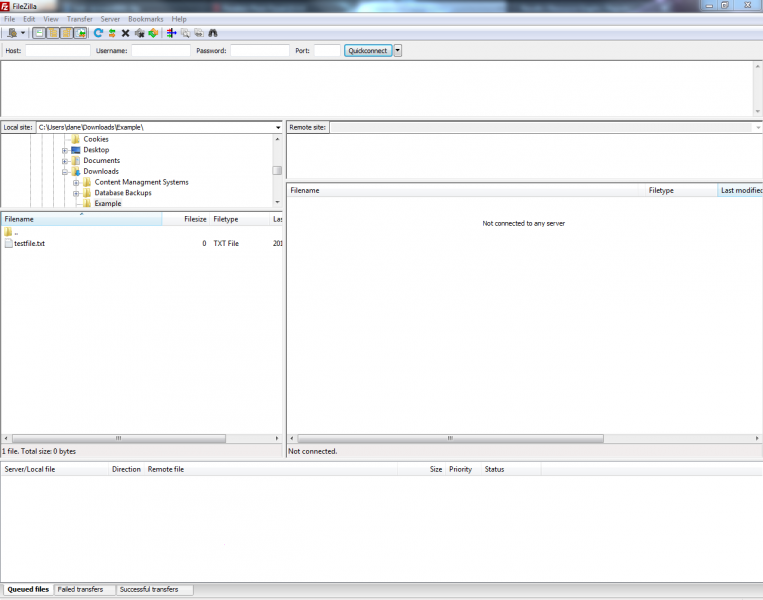
Task: Select Example folder in tree
Action: (108, 203)
